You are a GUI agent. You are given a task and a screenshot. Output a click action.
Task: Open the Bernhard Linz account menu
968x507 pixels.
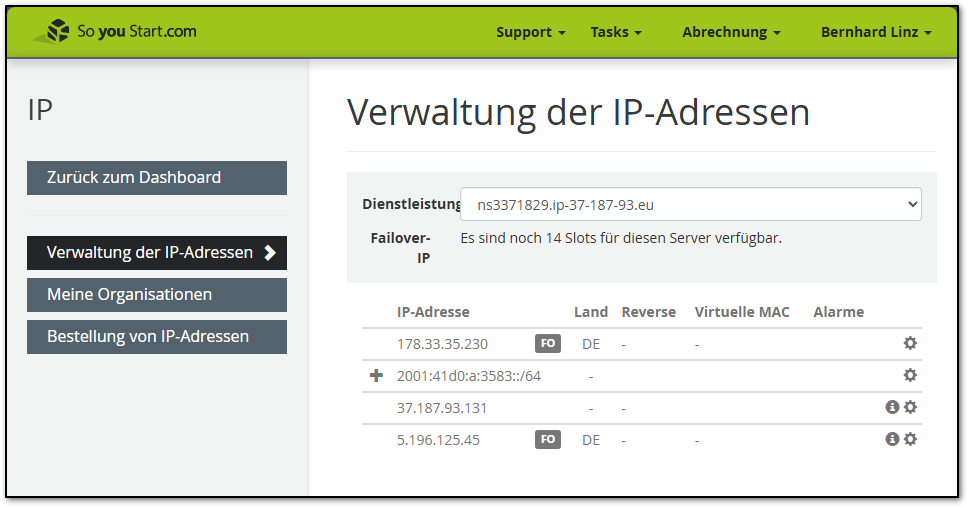[875, 32]
